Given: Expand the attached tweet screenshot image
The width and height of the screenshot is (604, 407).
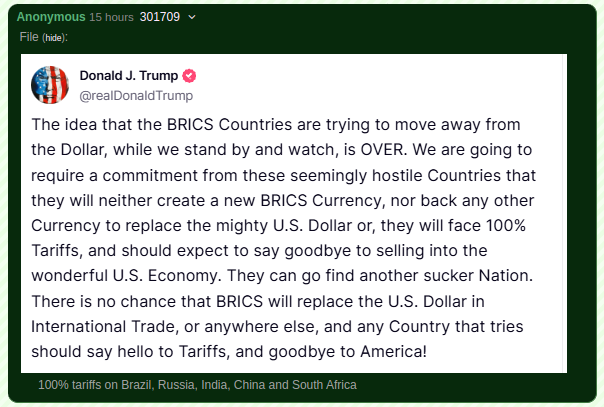Looking at the screenshot, I should (294, 214).
